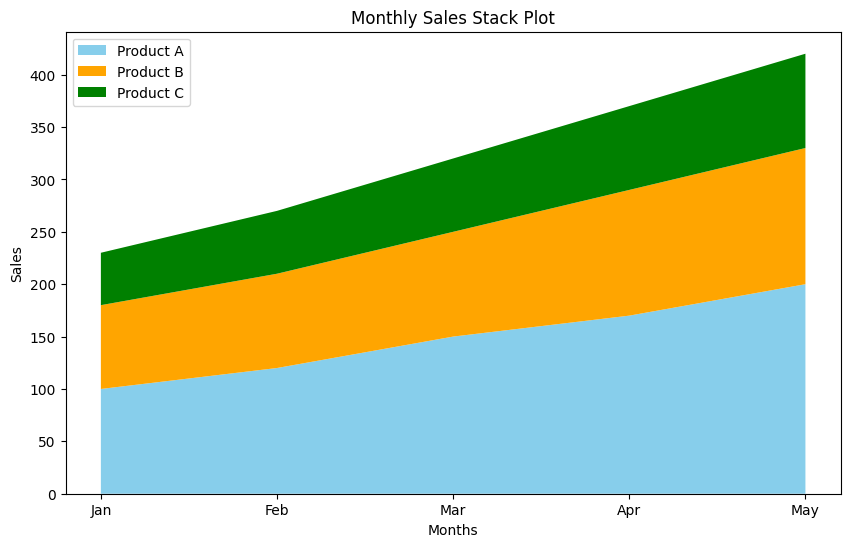
Task: Click the 'Sales' y-axis label
Action: [17, 263]
